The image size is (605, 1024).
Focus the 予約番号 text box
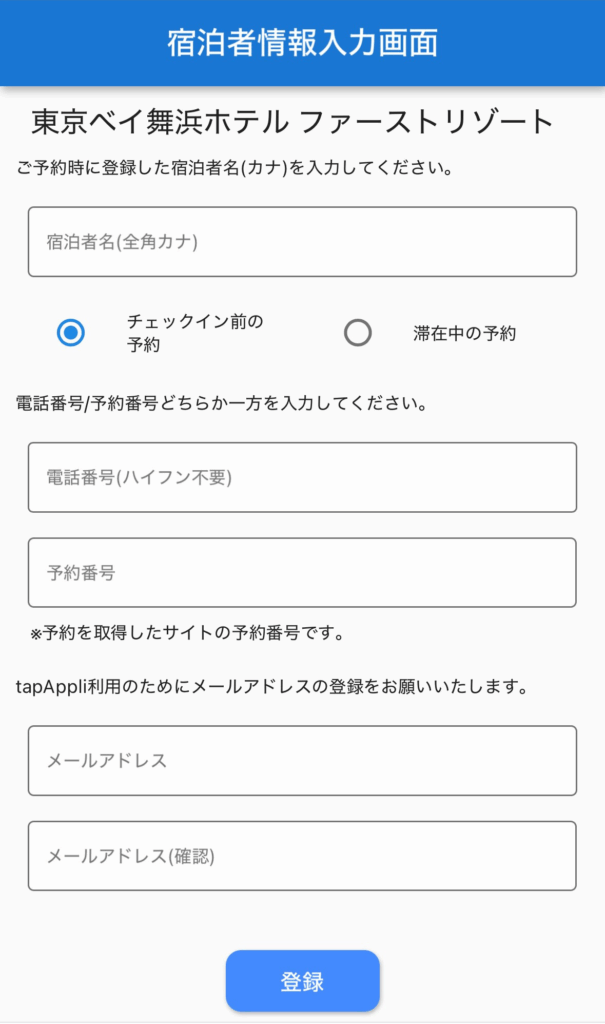[x=302, y=573]
